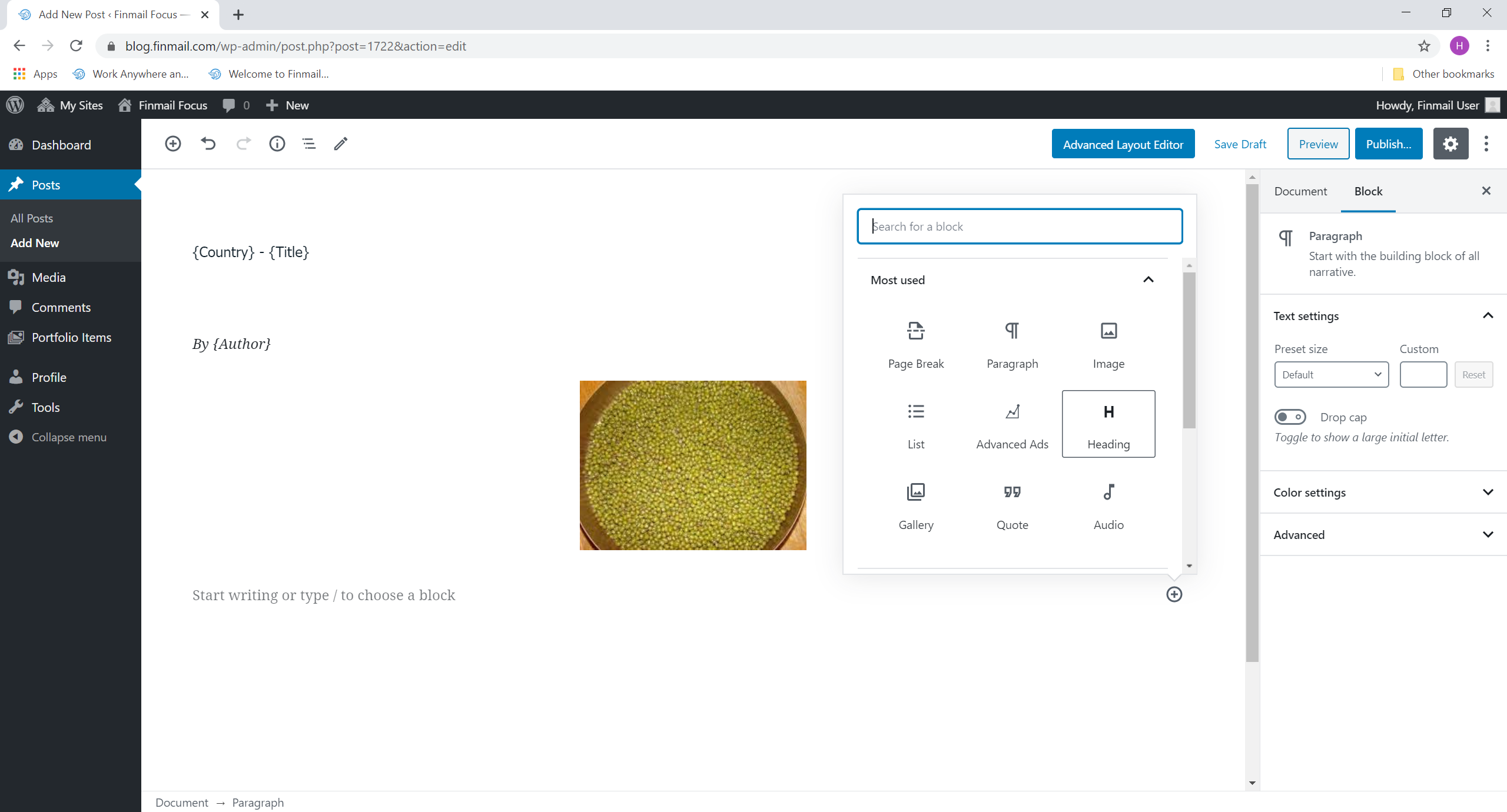Open the Tools menu
This screenshot has height=812, width=1507.
[x=71, y=407]
